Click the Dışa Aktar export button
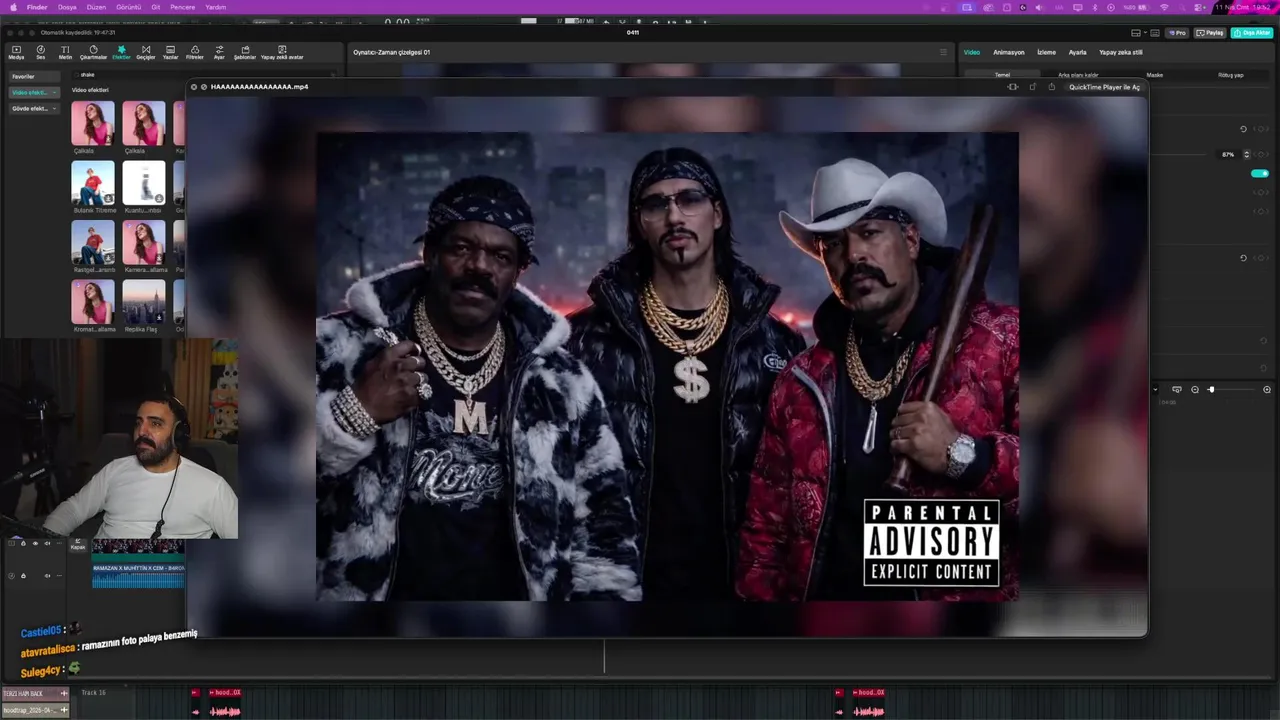Viewport: 1280px width, 720px height. click(x=1251, y=33)
